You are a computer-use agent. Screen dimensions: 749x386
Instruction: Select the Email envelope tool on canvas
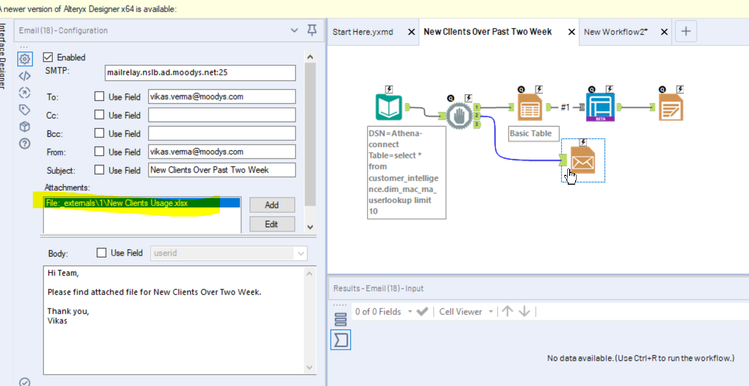coord(583,160)
